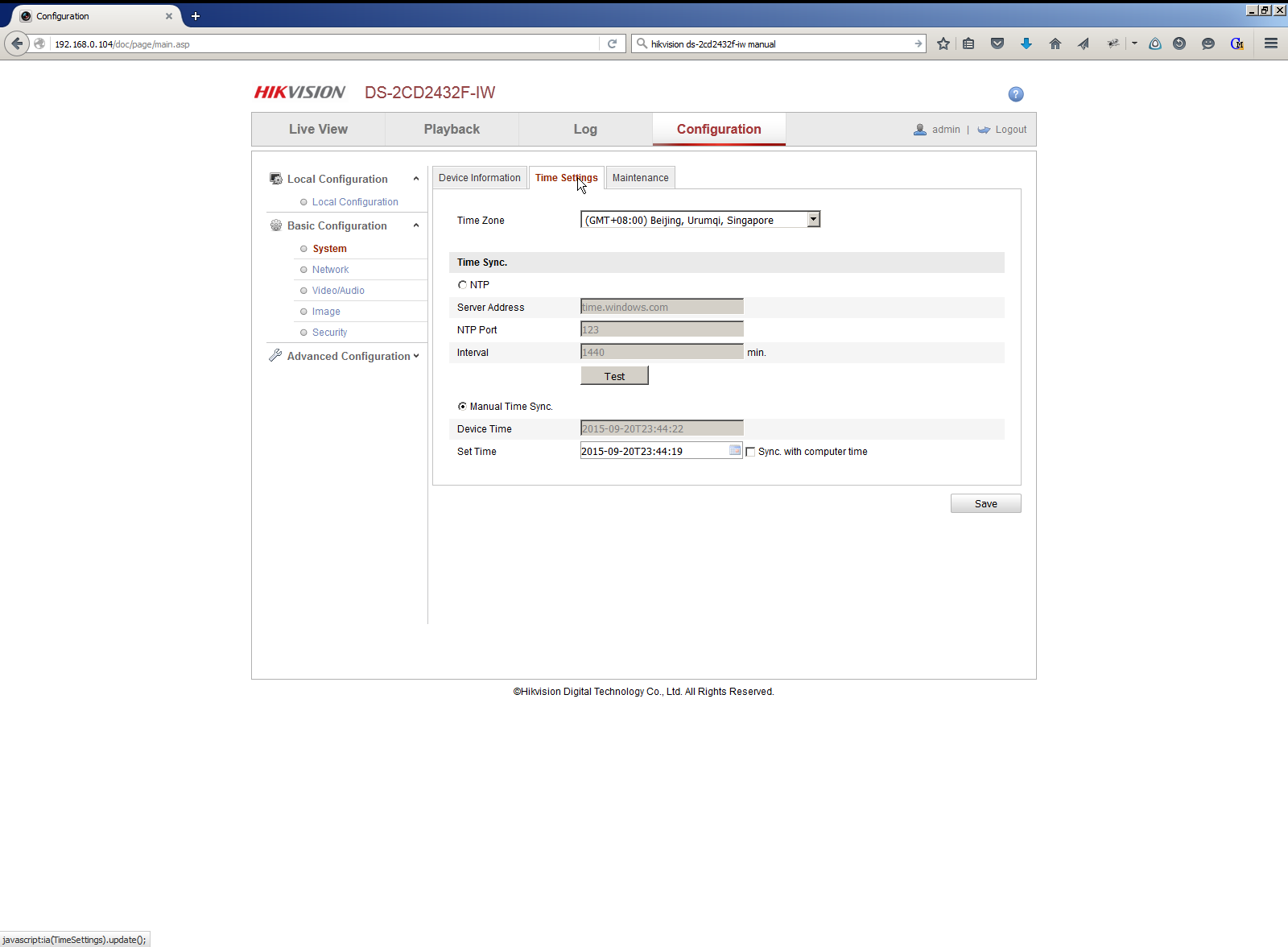Click the Save button
Screen dimensions: 1288x947
[985, 503]
